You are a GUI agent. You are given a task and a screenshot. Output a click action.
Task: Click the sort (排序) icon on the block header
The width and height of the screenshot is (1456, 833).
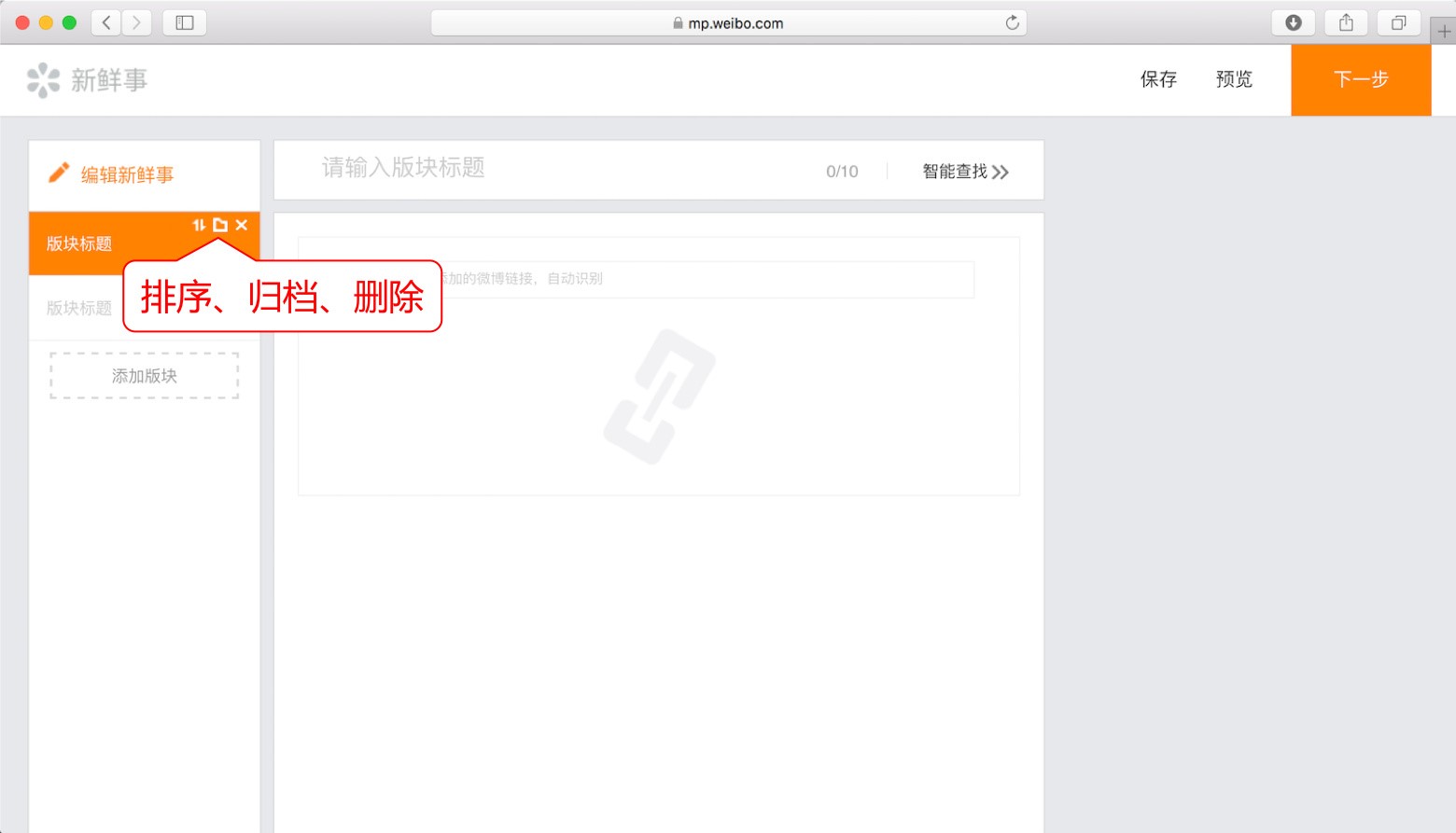(x=198, y=225)
